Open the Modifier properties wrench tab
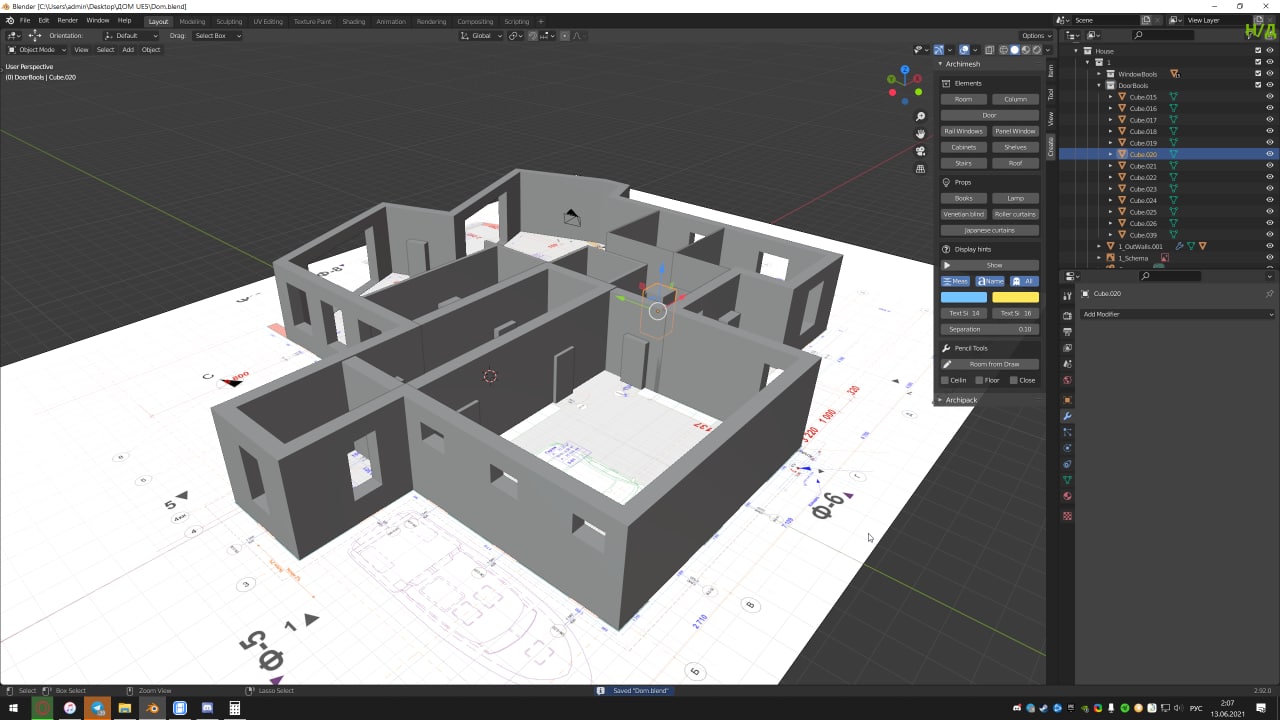The width and height of the screenshot is (1280, 720). click(1067, 416)
